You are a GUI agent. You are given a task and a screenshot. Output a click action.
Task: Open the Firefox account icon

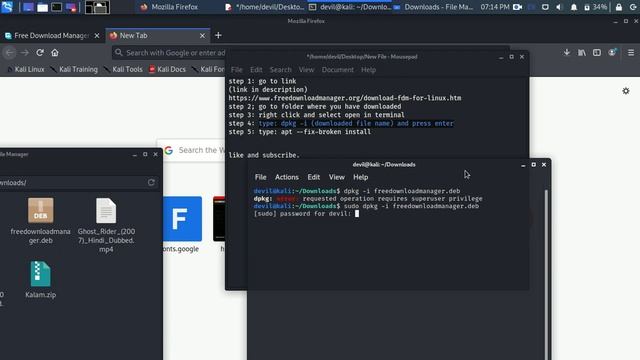(612, 53)
